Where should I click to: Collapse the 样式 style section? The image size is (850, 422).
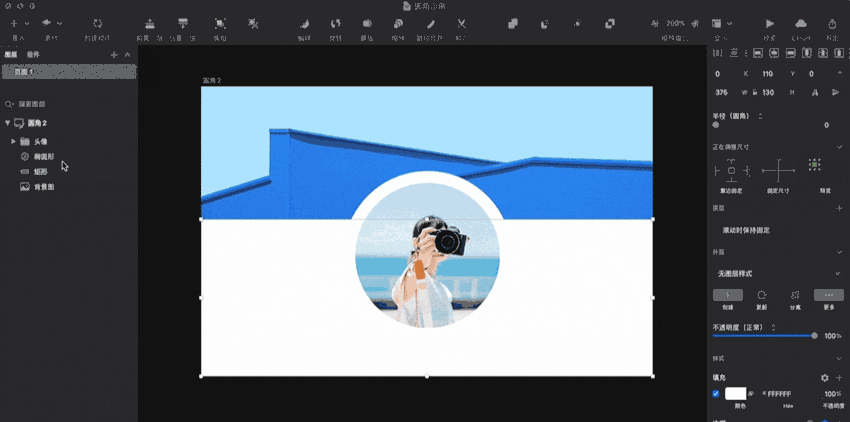(x=840, y=359)
